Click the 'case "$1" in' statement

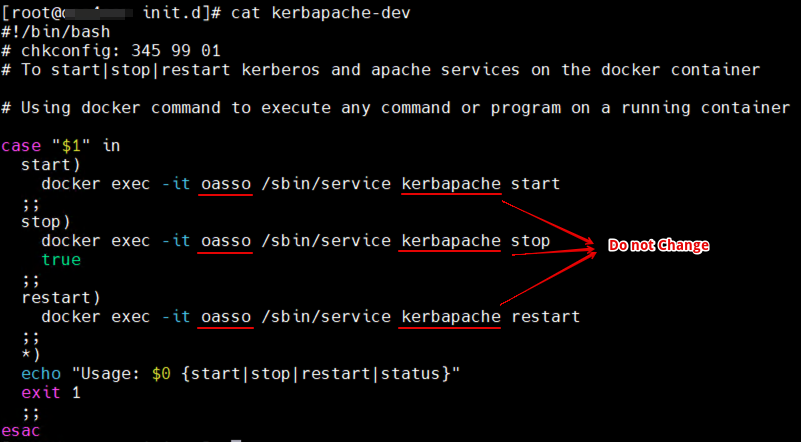click(x=60, y=145)
